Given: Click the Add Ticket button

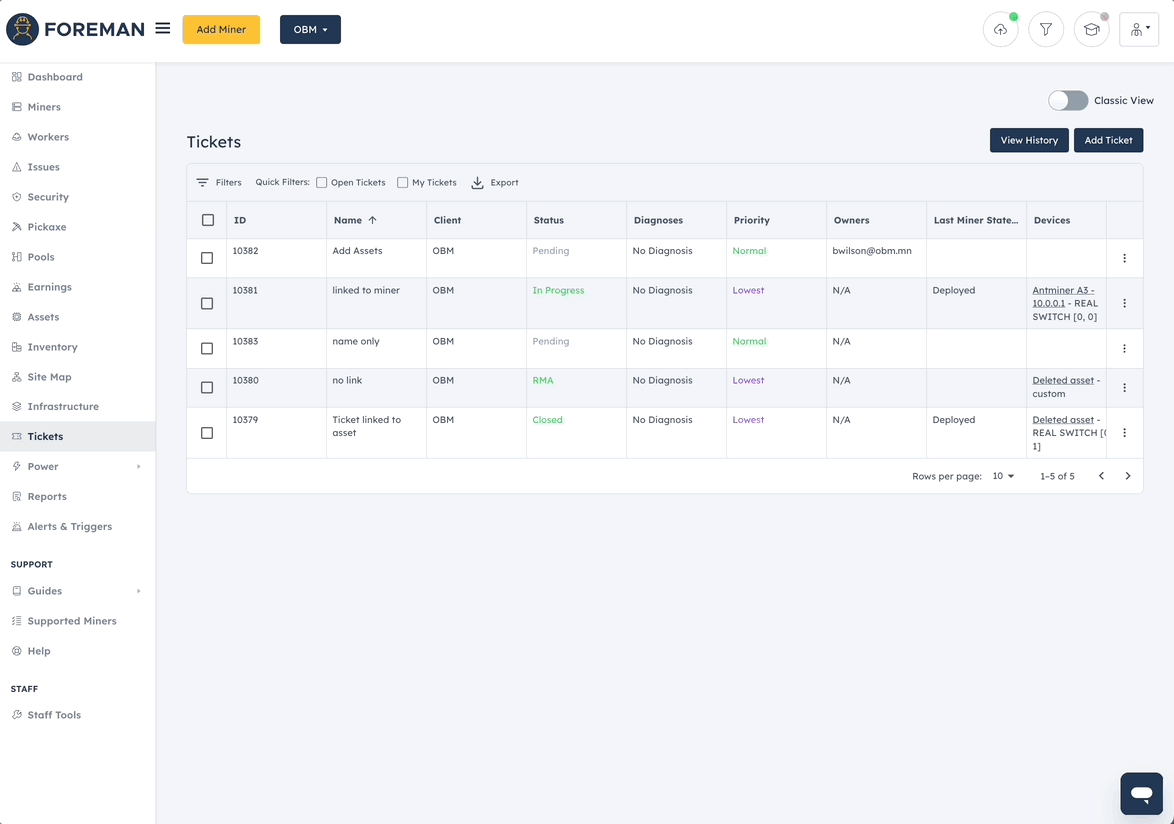Looking at the screenshot, I should click(1108, 140).
